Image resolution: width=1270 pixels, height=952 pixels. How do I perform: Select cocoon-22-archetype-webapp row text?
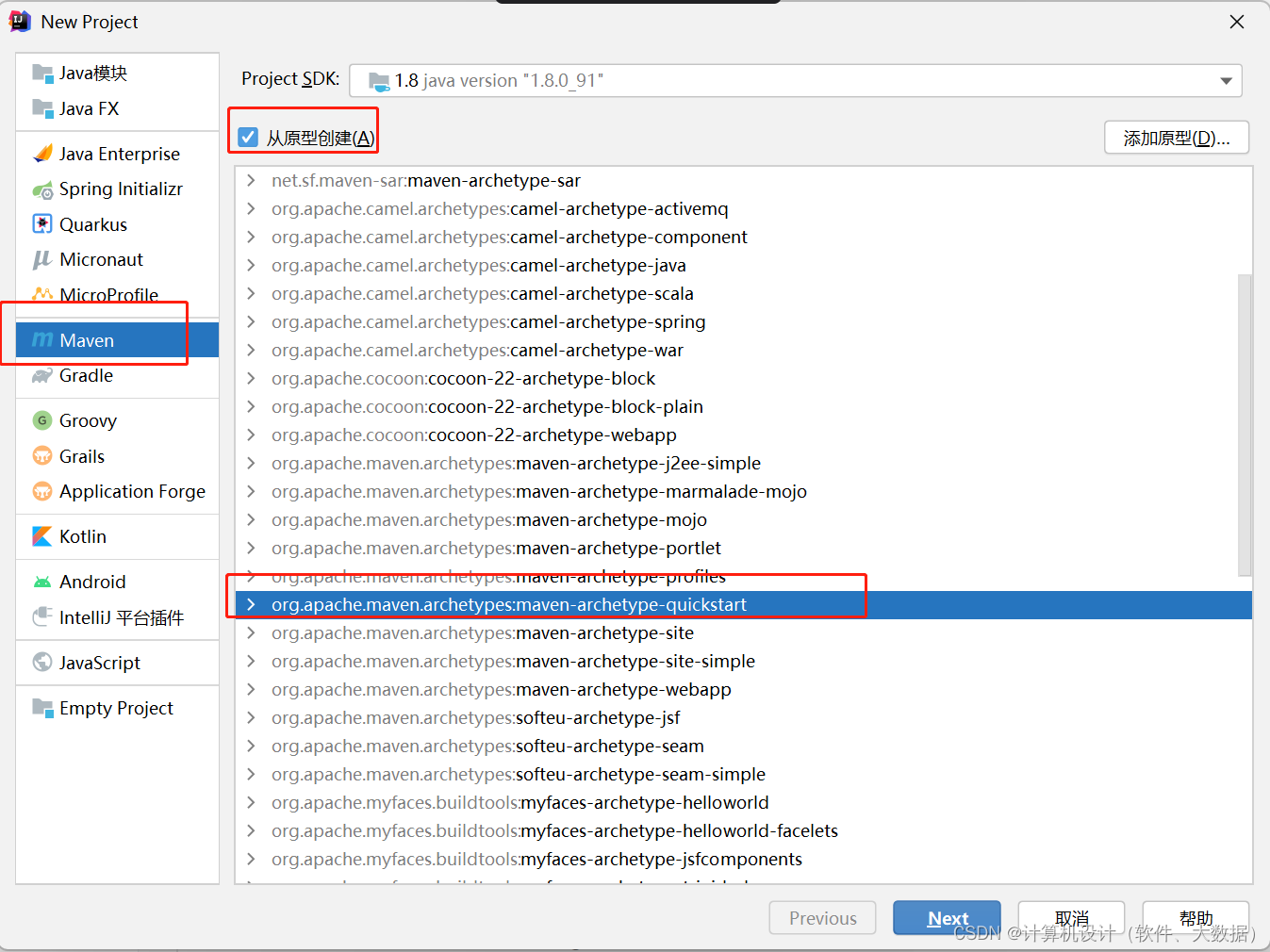click(x=474, y=435)
